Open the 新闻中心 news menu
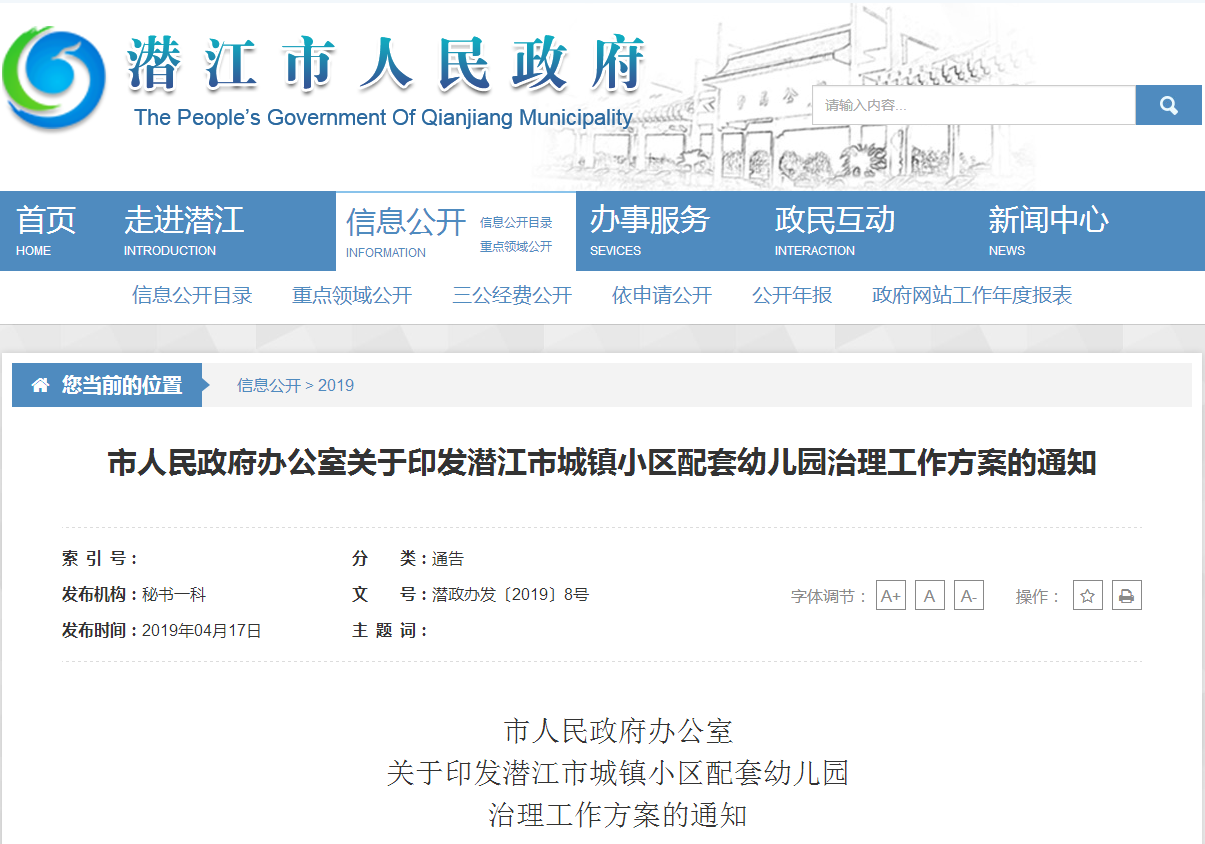Screen dimensions: 1205x844 [1048, 230]
